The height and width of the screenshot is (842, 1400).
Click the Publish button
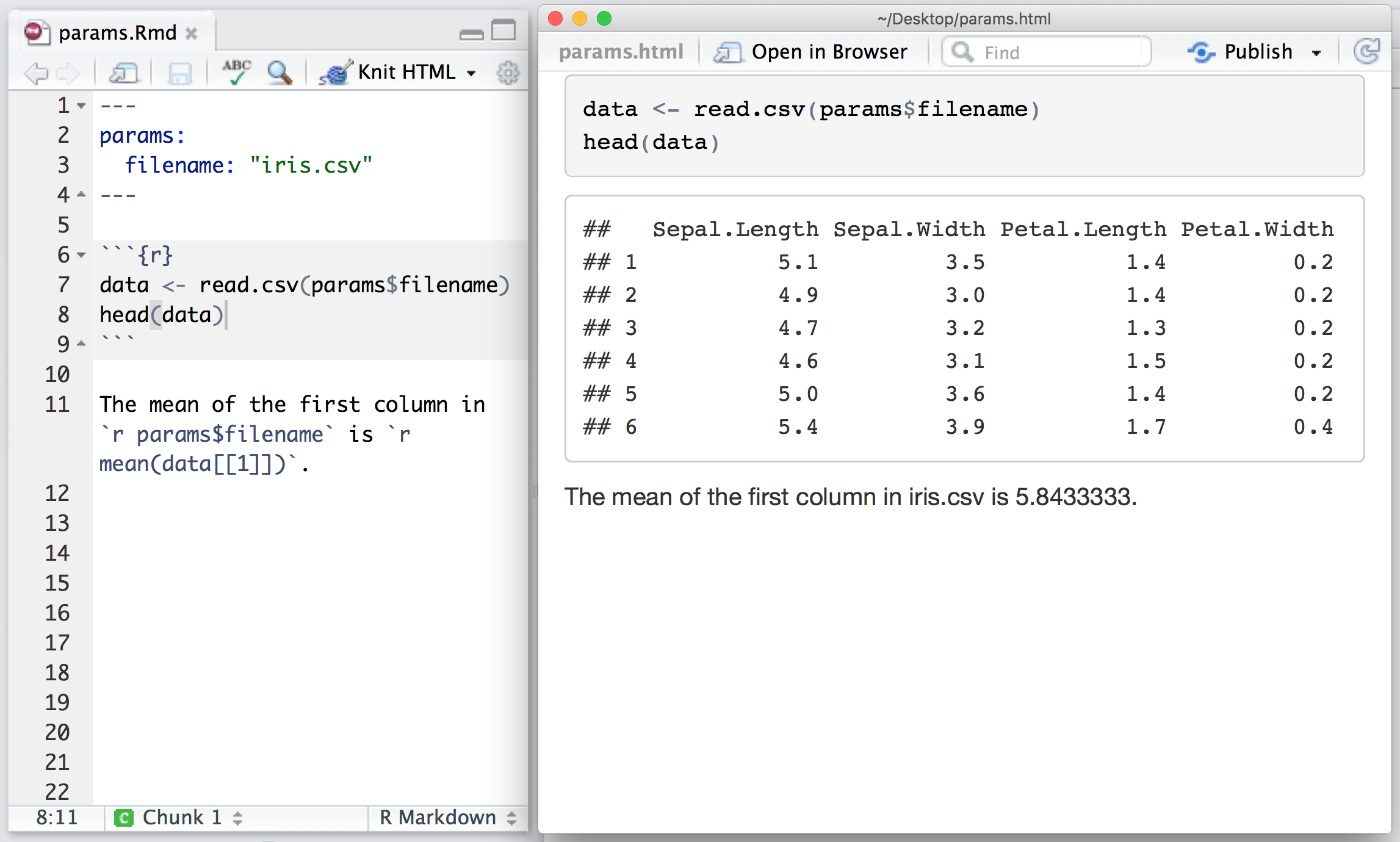(1256, 52)
